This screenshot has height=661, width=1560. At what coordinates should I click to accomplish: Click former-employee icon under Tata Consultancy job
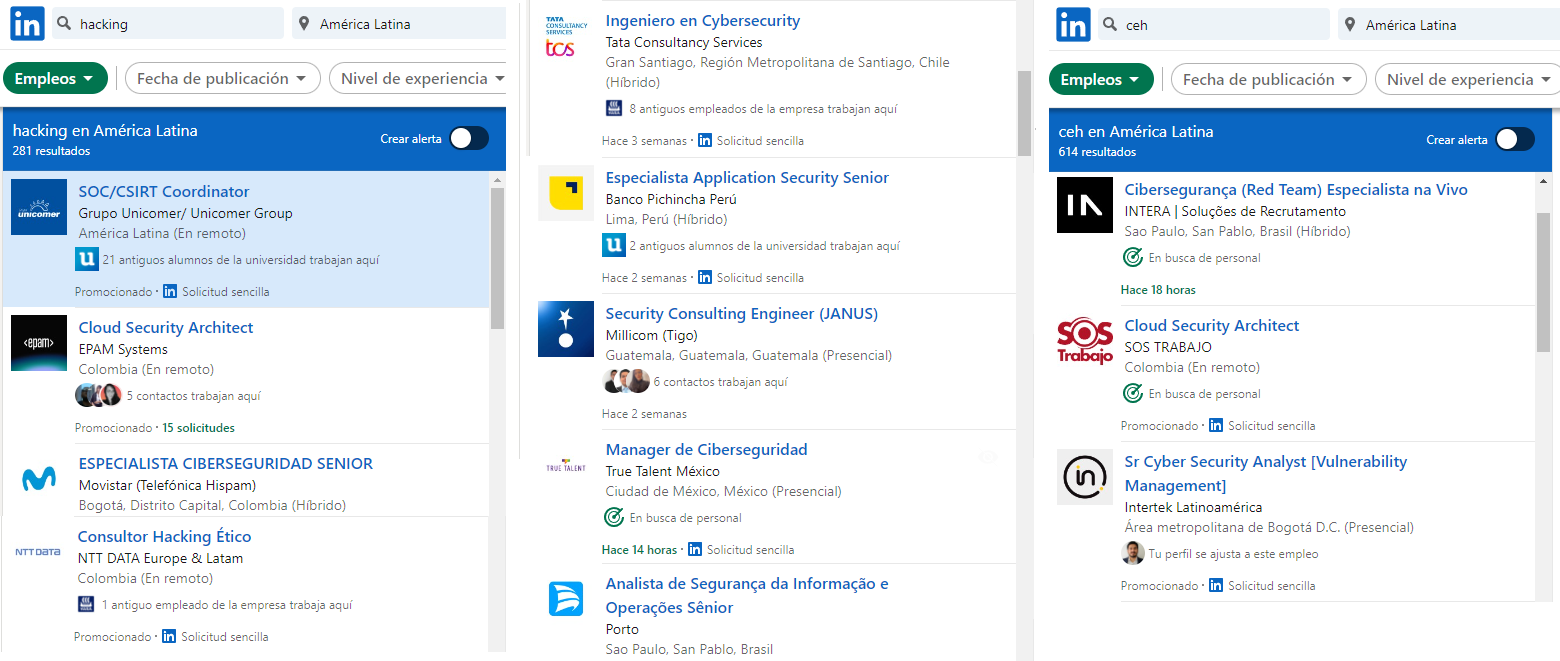coord(613,108)
